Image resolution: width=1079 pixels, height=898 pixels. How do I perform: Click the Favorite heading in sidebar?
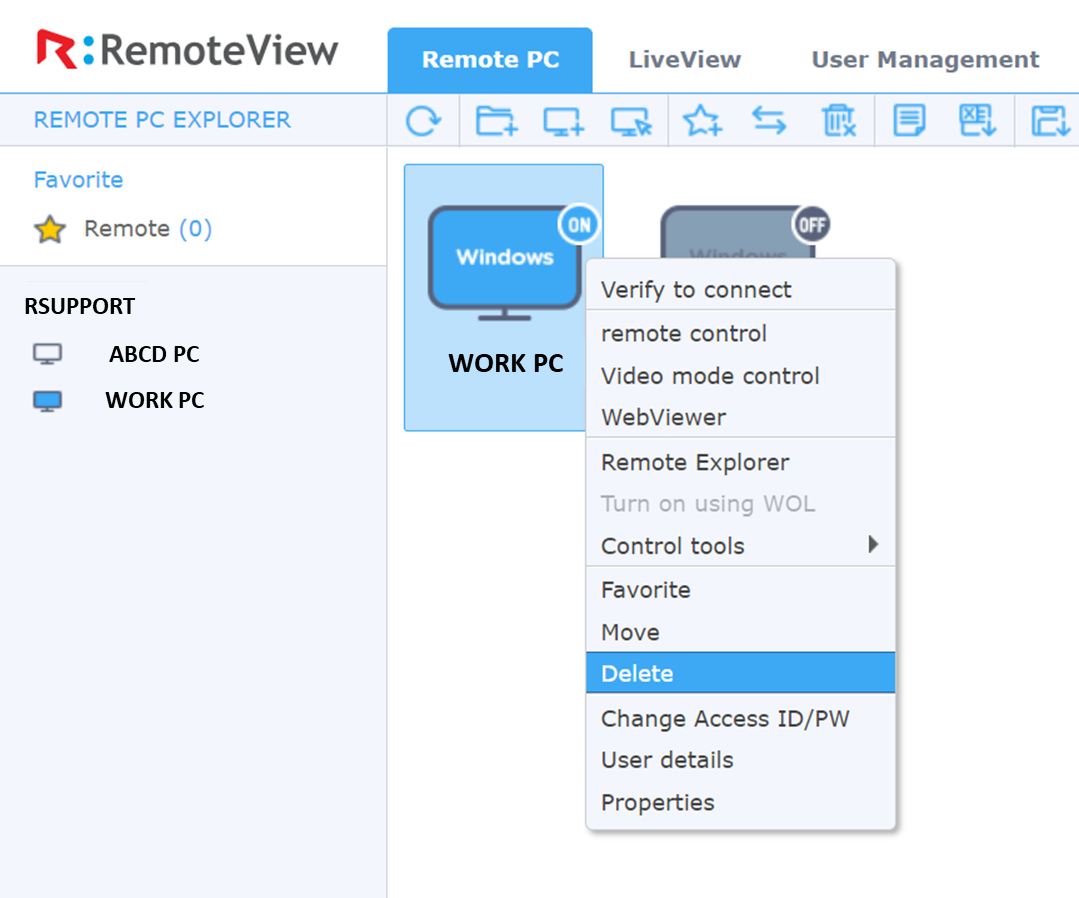pos(78,180)
